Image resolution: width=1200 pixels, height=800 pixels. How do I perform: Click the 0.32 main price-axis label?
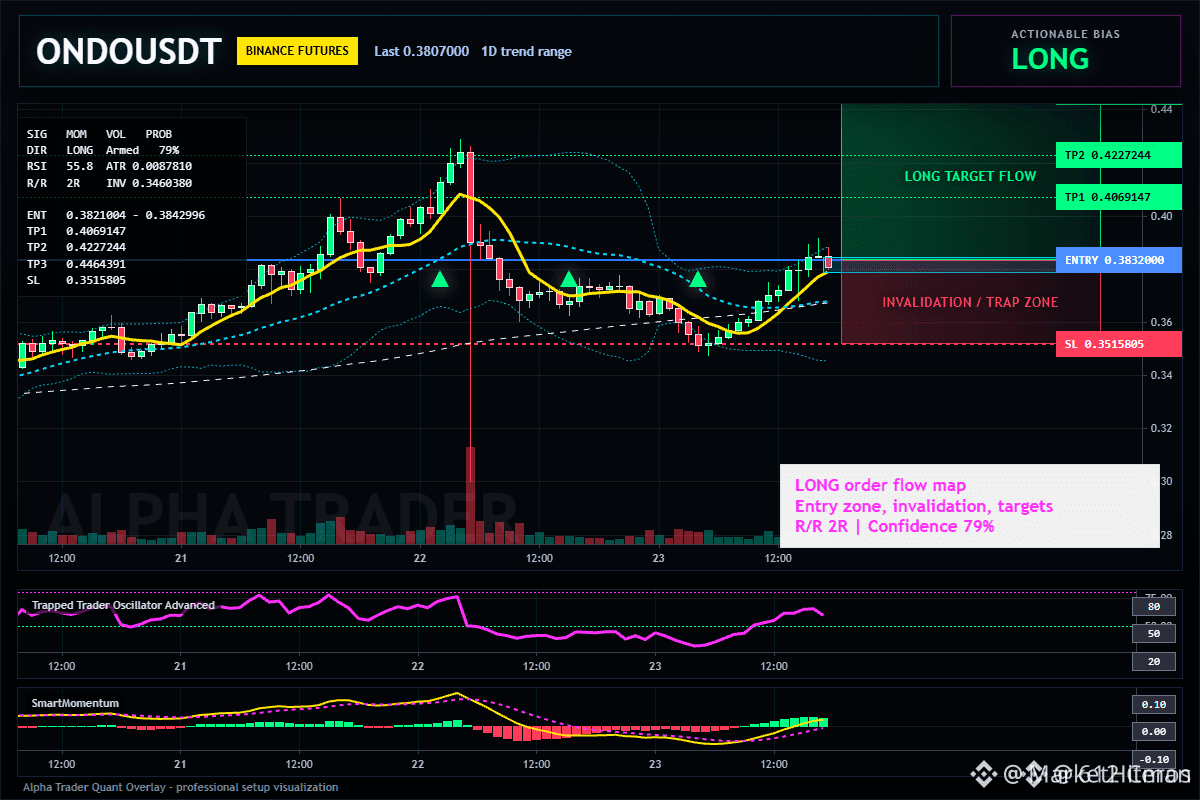pyautogui.click(x=1160, y=428)
